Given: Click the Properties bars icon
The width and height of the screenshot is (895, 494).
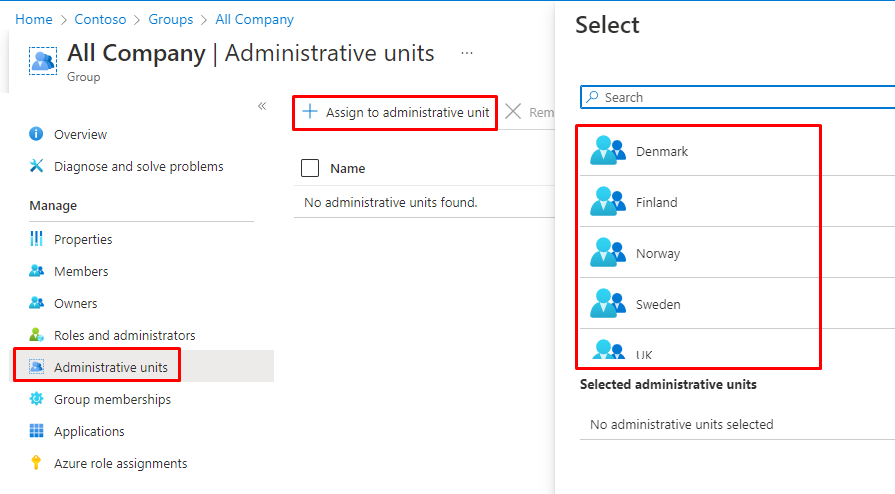Looking at the screenshot, I should (37, 239).
